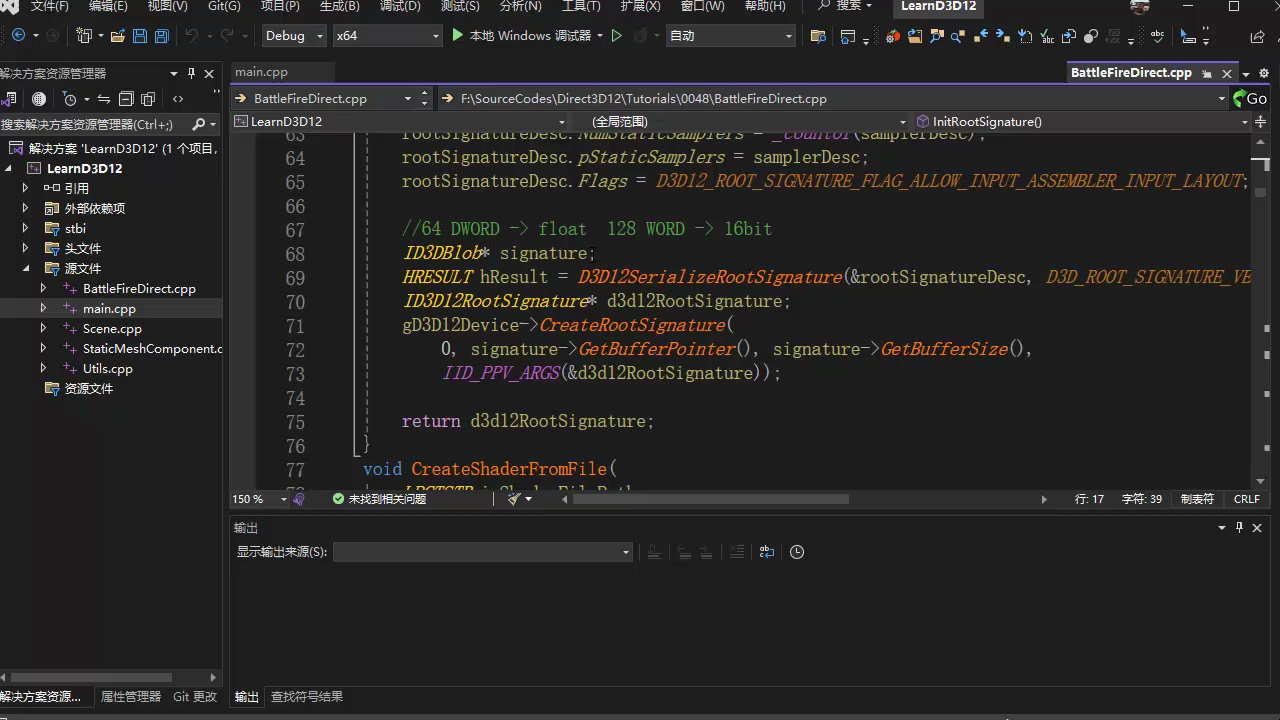
Task: Toggle word wrap in the output panel
Action: [x=767, y=552]
